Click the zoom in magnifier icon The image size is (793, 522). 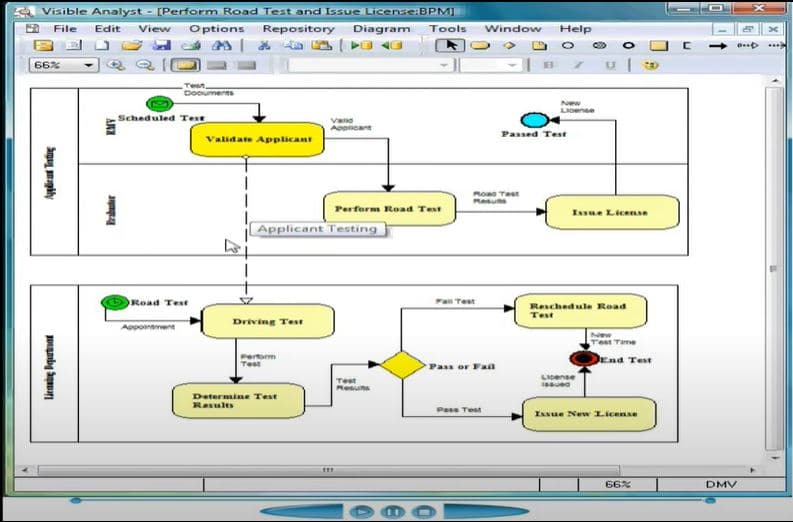(x=116, y=65)
